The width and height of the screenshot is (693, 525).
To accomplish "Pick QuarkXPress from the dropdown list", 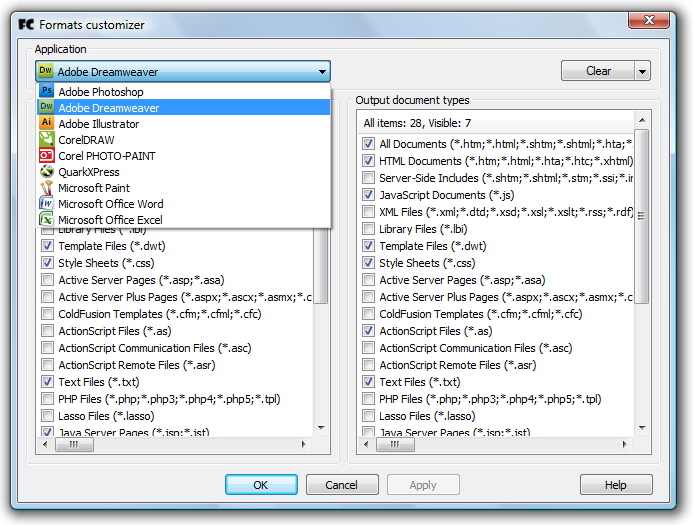I will 184,171.
